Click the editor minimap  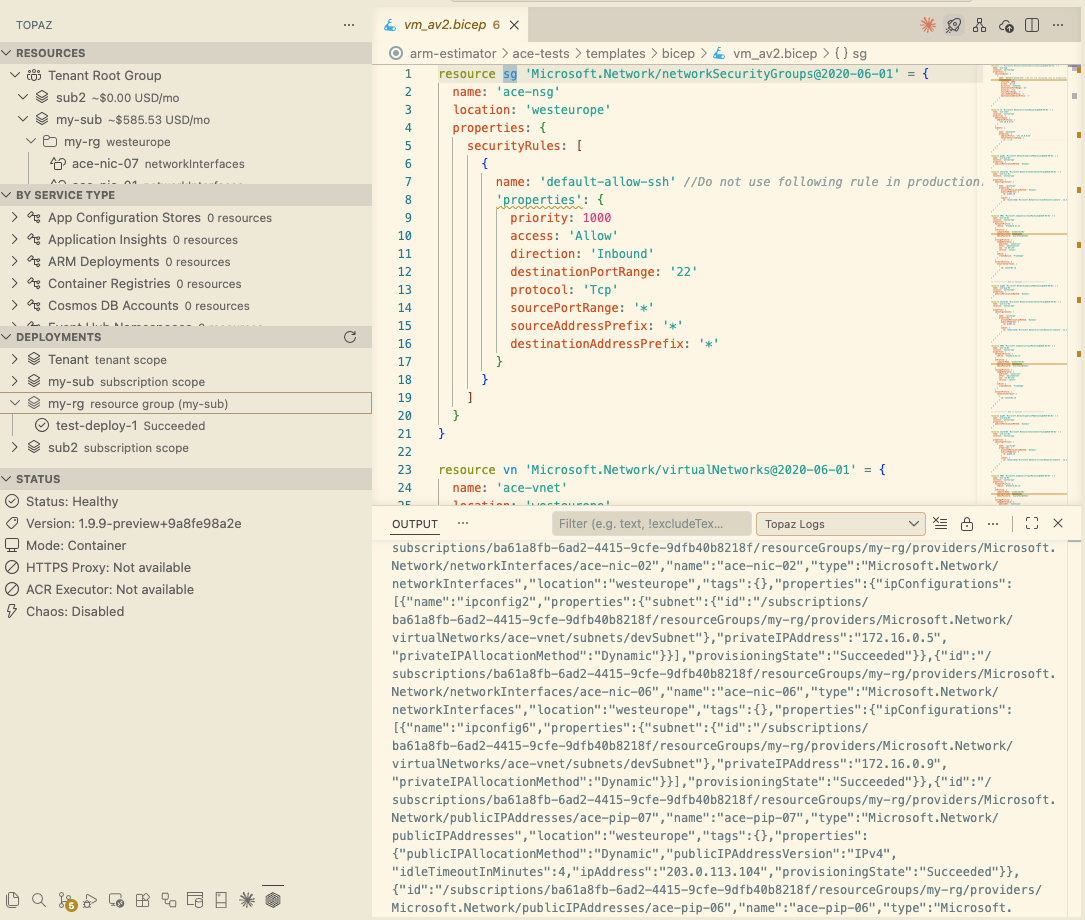tap(1028, 284)
